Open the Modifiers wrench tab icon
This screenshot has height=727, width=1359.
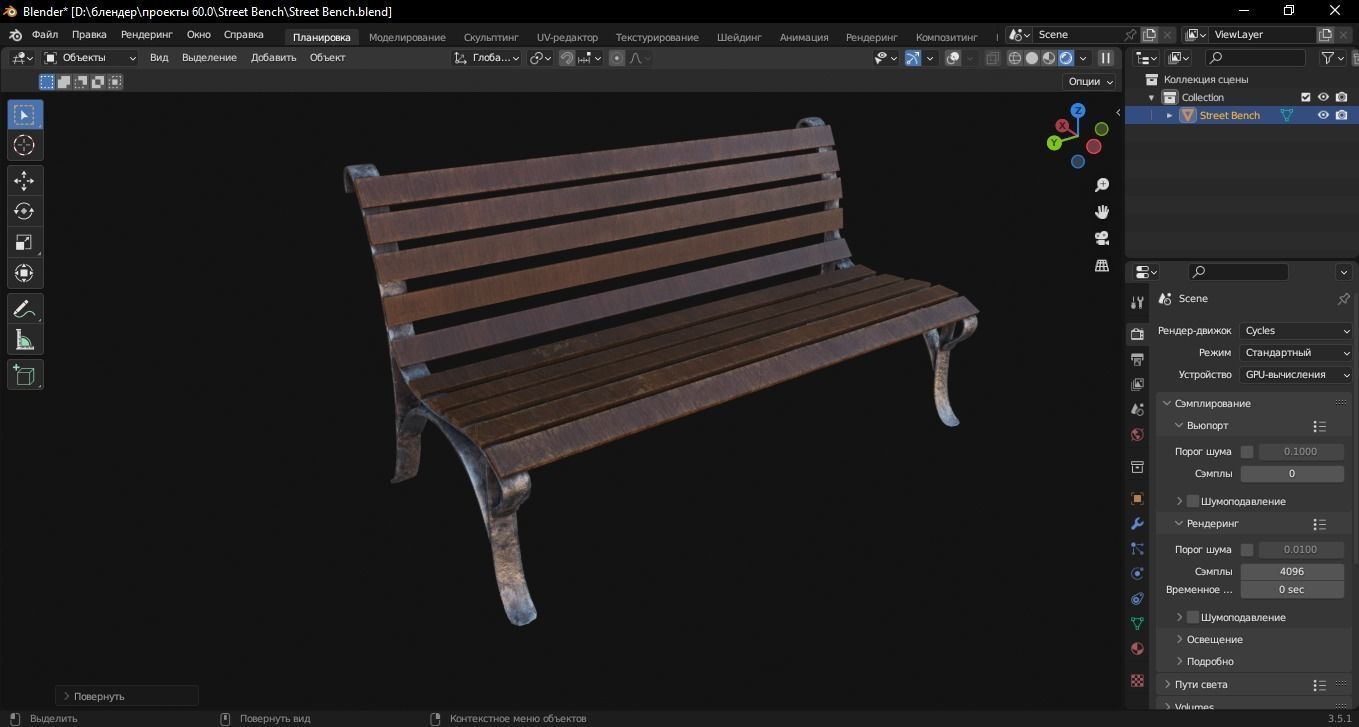(x=1137, y=523)
